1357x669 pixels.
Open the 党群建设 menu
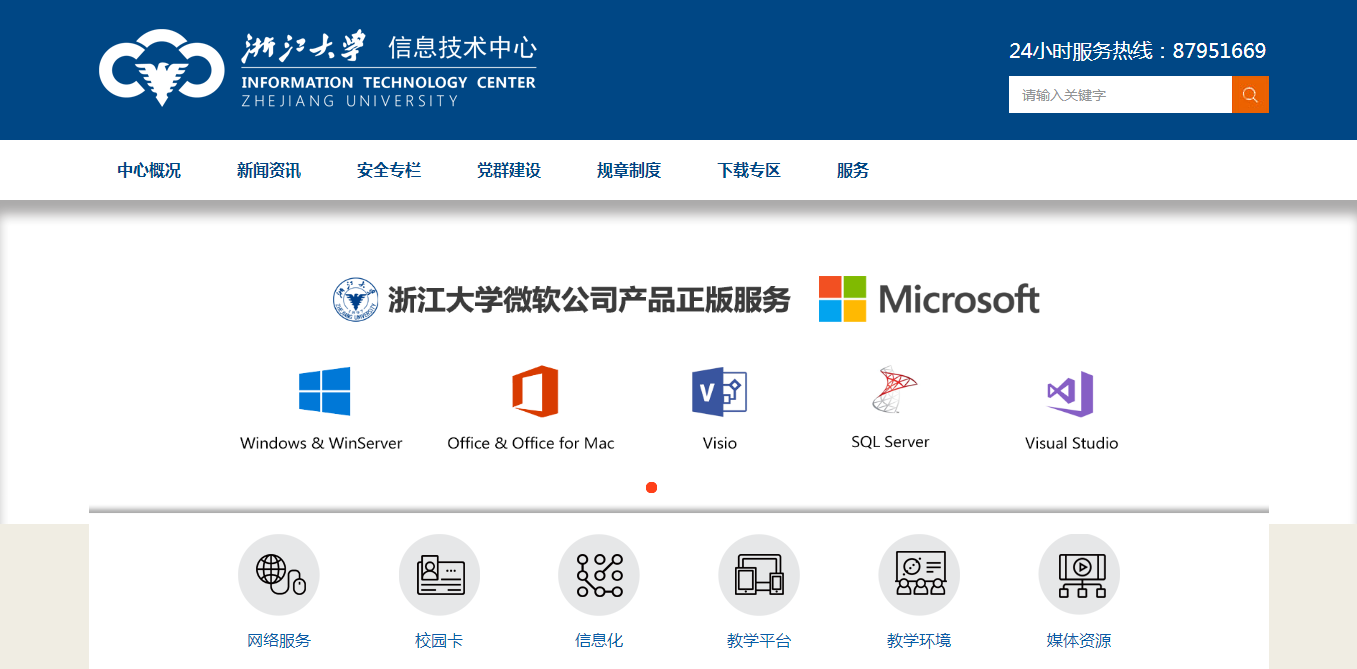(509, 170)
